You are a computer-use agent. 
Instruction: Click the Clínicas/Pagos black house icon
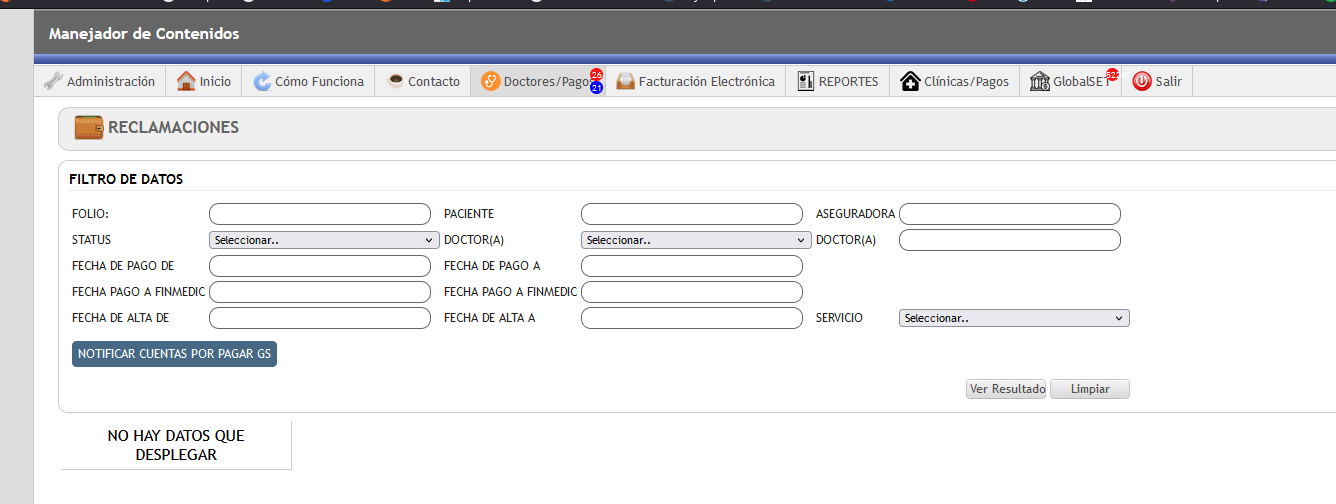pos(910,82)
